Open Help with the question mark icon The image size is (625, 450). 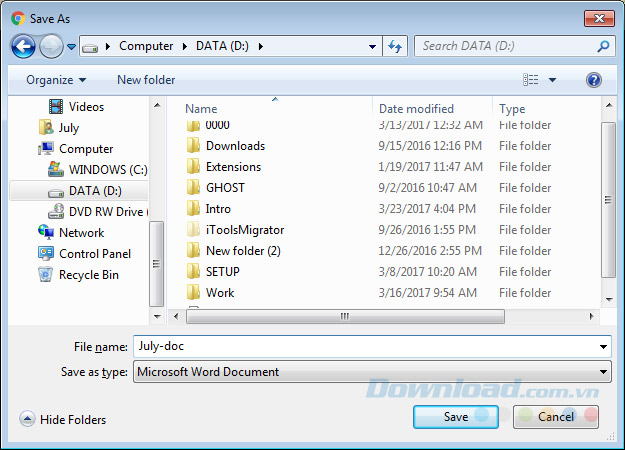[x=594, y=80]
